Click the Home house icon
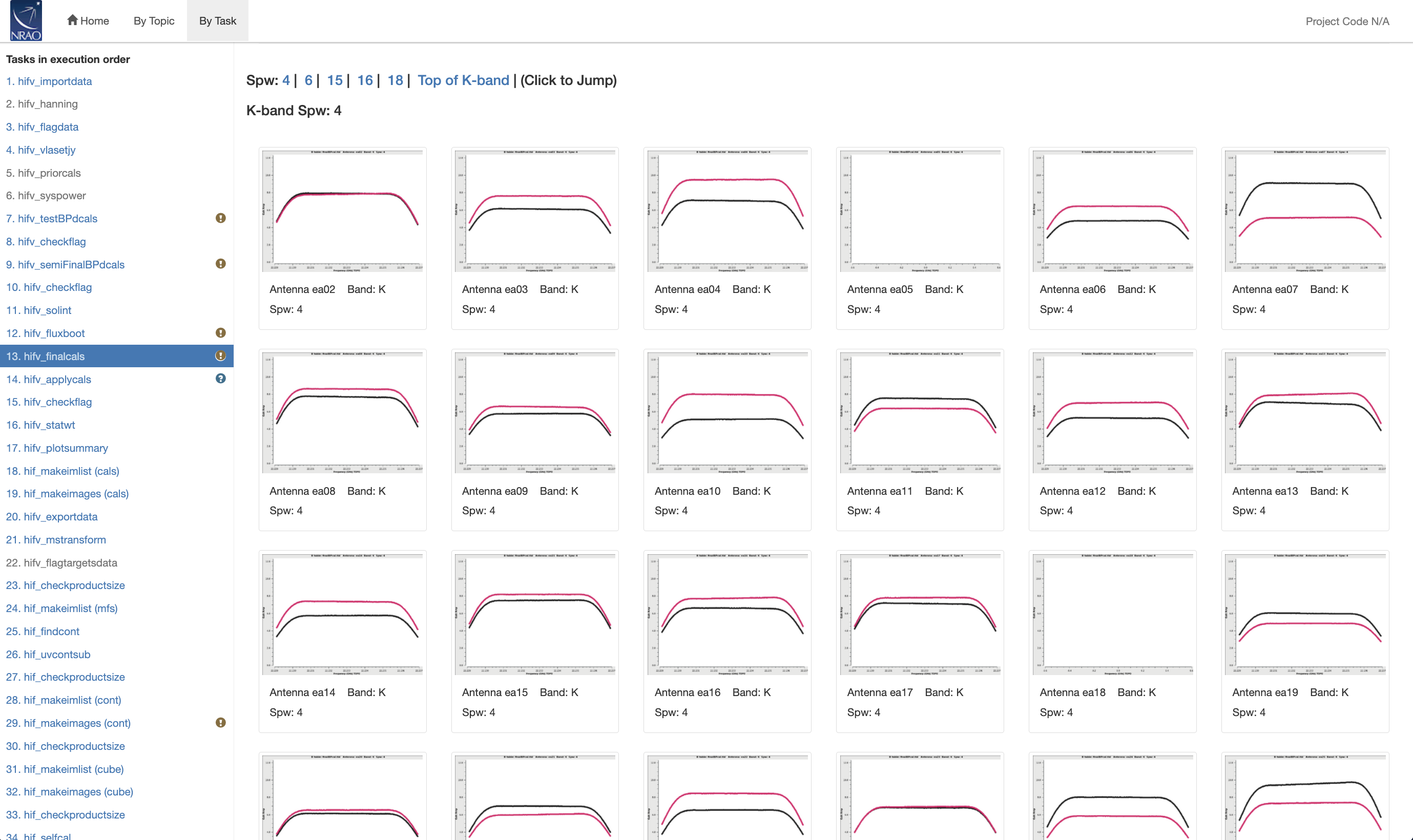This screenshot has width=1413, height=840. (72, 20)
